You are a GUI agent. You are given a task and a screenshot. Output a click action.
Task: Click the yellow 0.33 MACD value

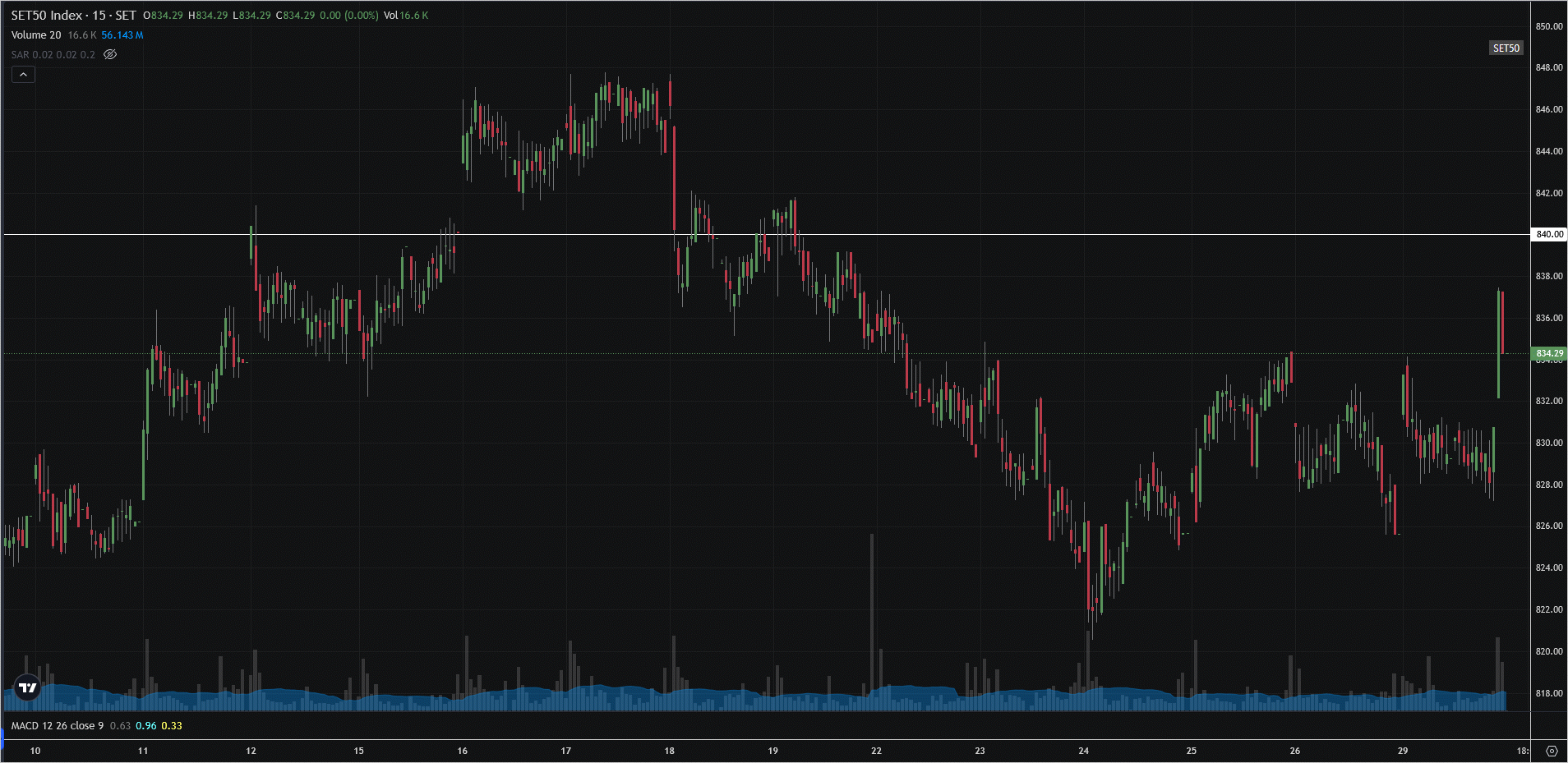[172, 726]
